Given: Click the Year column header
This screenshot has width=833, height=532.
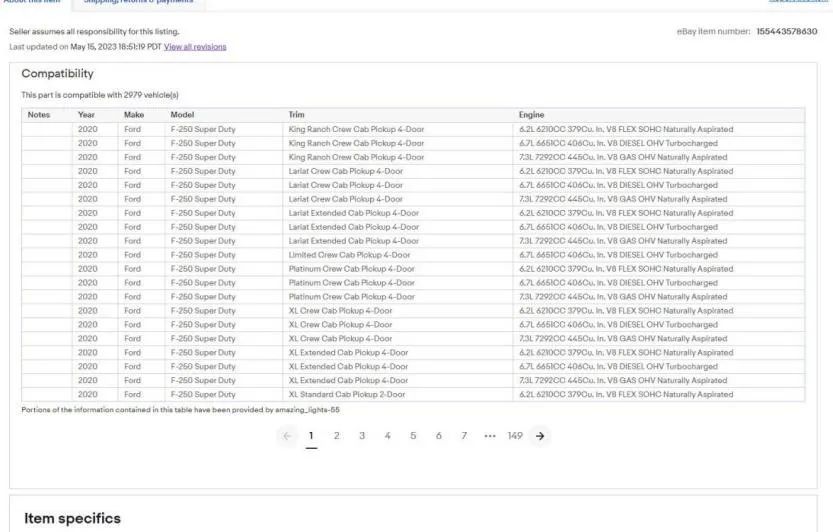Looking at the screenshot, I should click(x=86, y=115).
